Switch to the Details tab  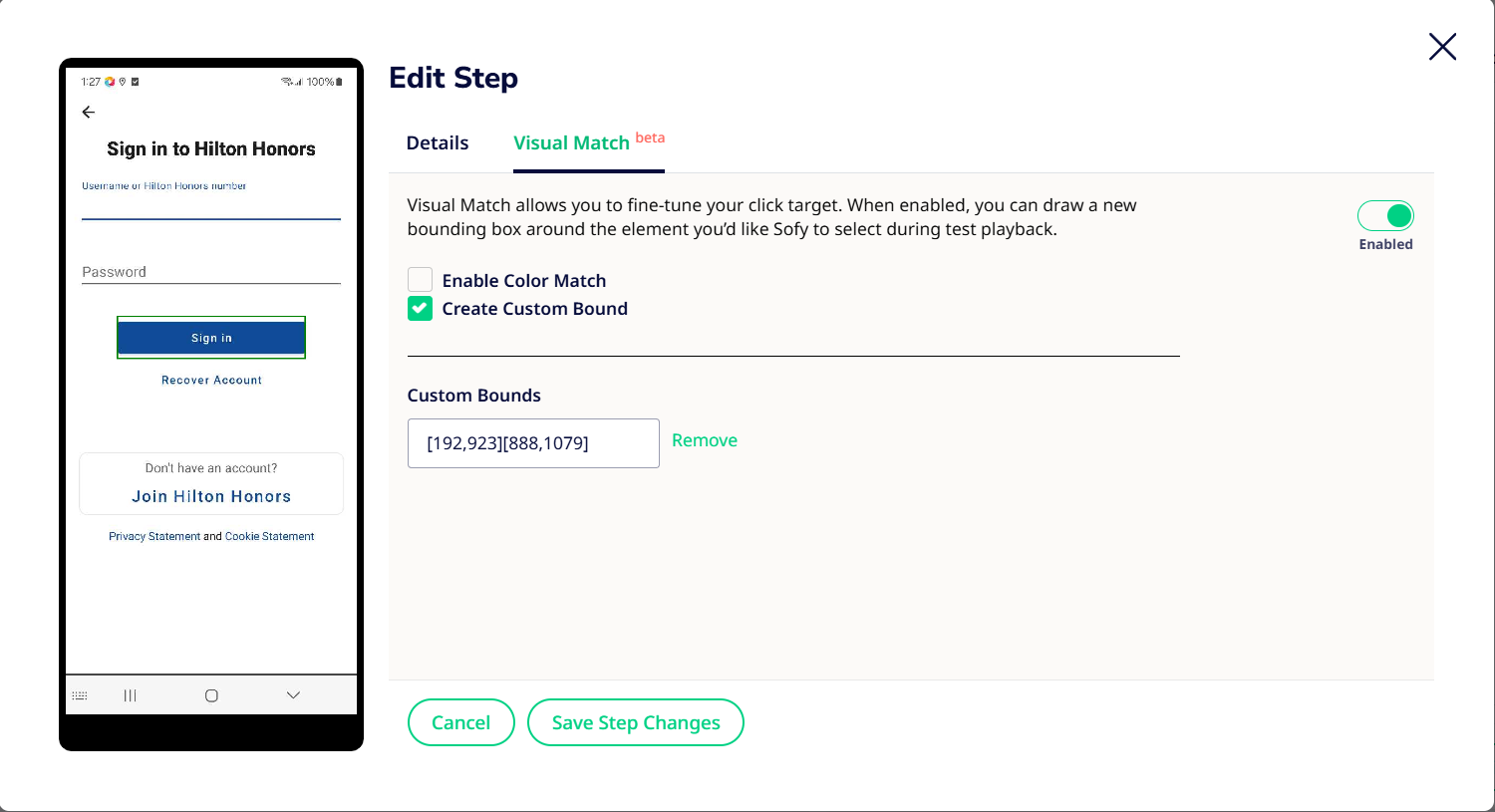(438, 143)
